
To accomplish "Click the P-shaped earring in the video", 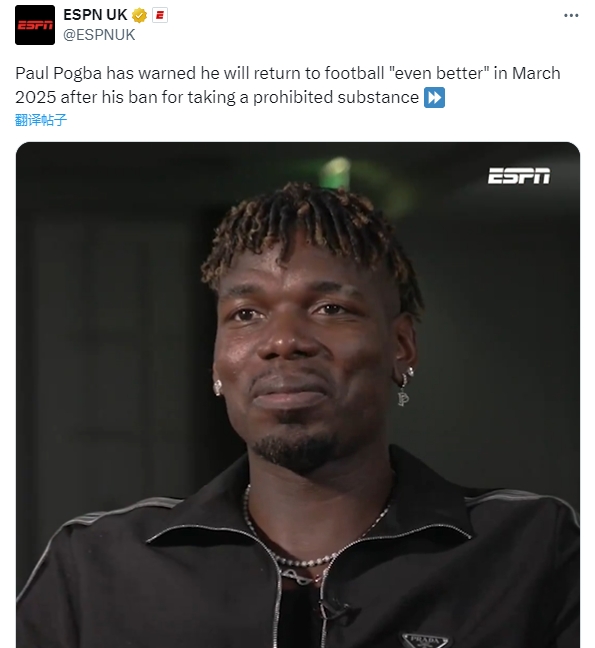I will point(404,398).
